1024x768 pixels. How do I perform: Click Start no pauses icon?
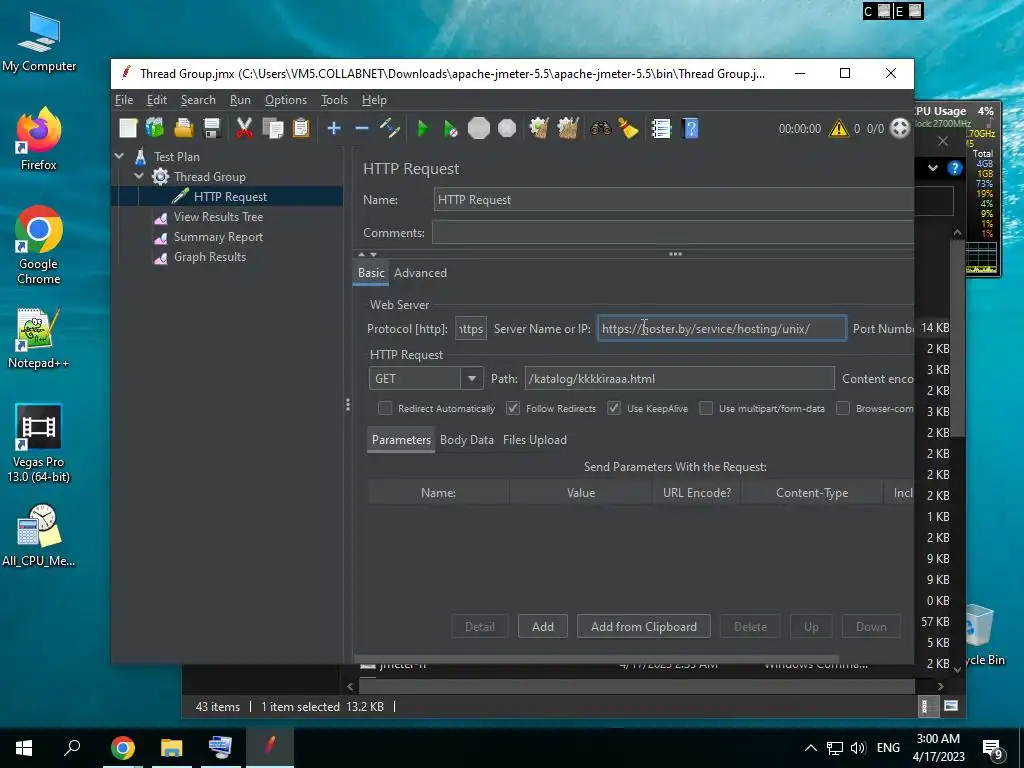[451, 129]
